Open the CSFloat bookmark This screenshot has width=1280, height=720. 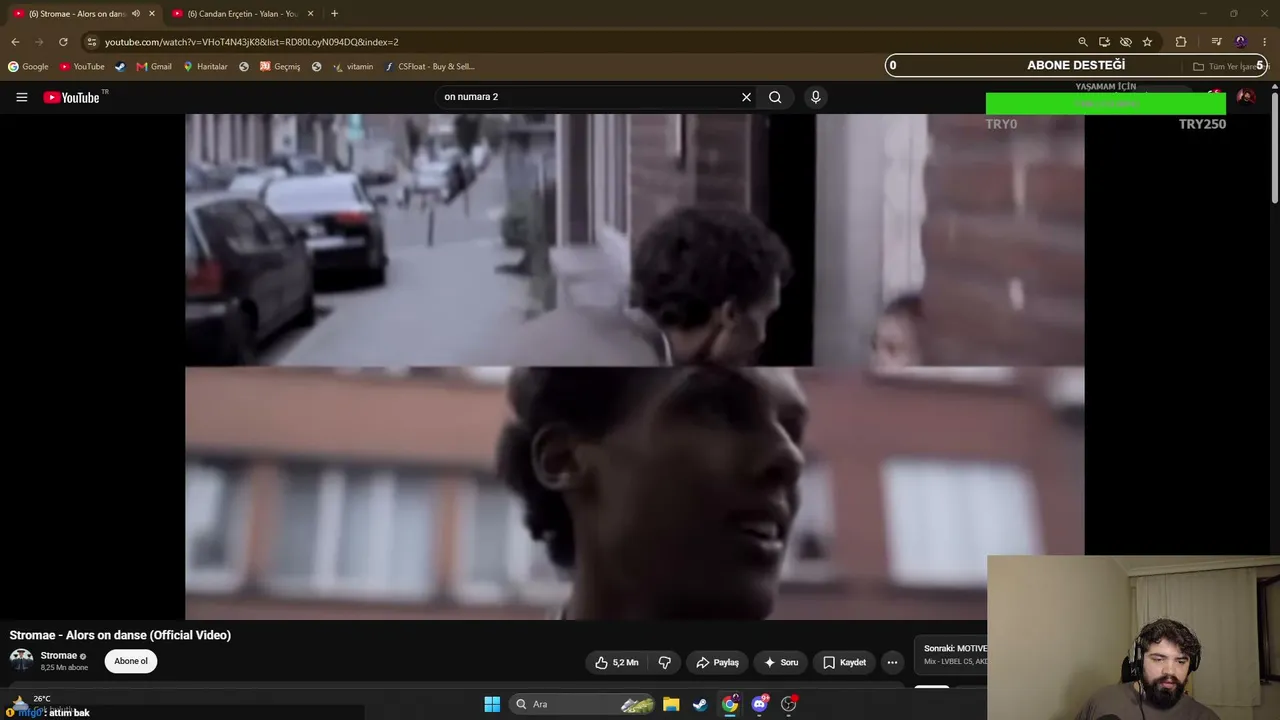tap(430, 67)
